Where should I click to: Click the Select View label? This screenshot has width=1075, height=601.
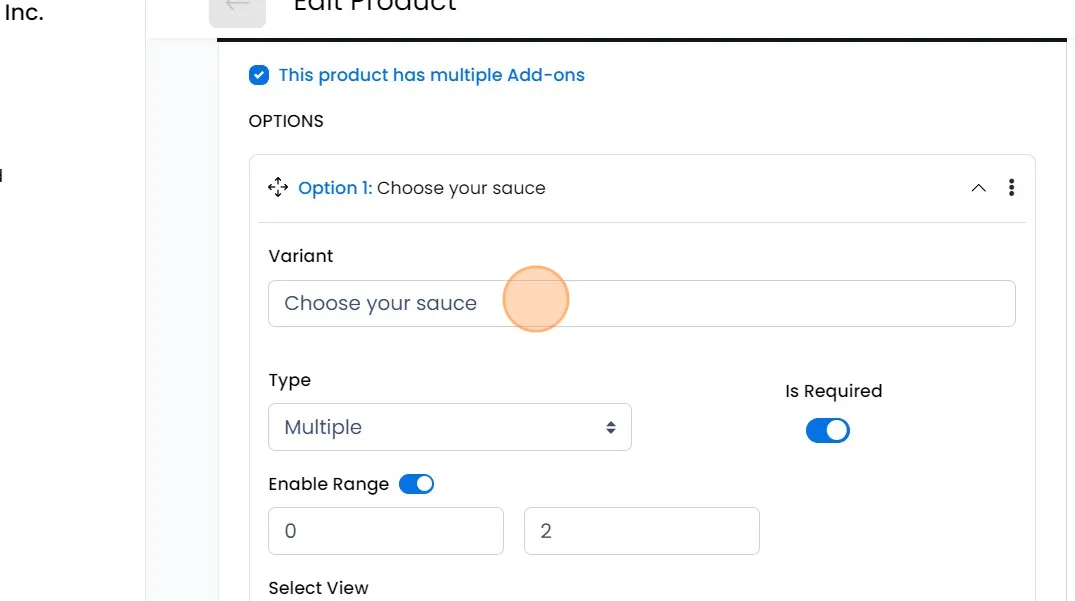pos(318,588)
